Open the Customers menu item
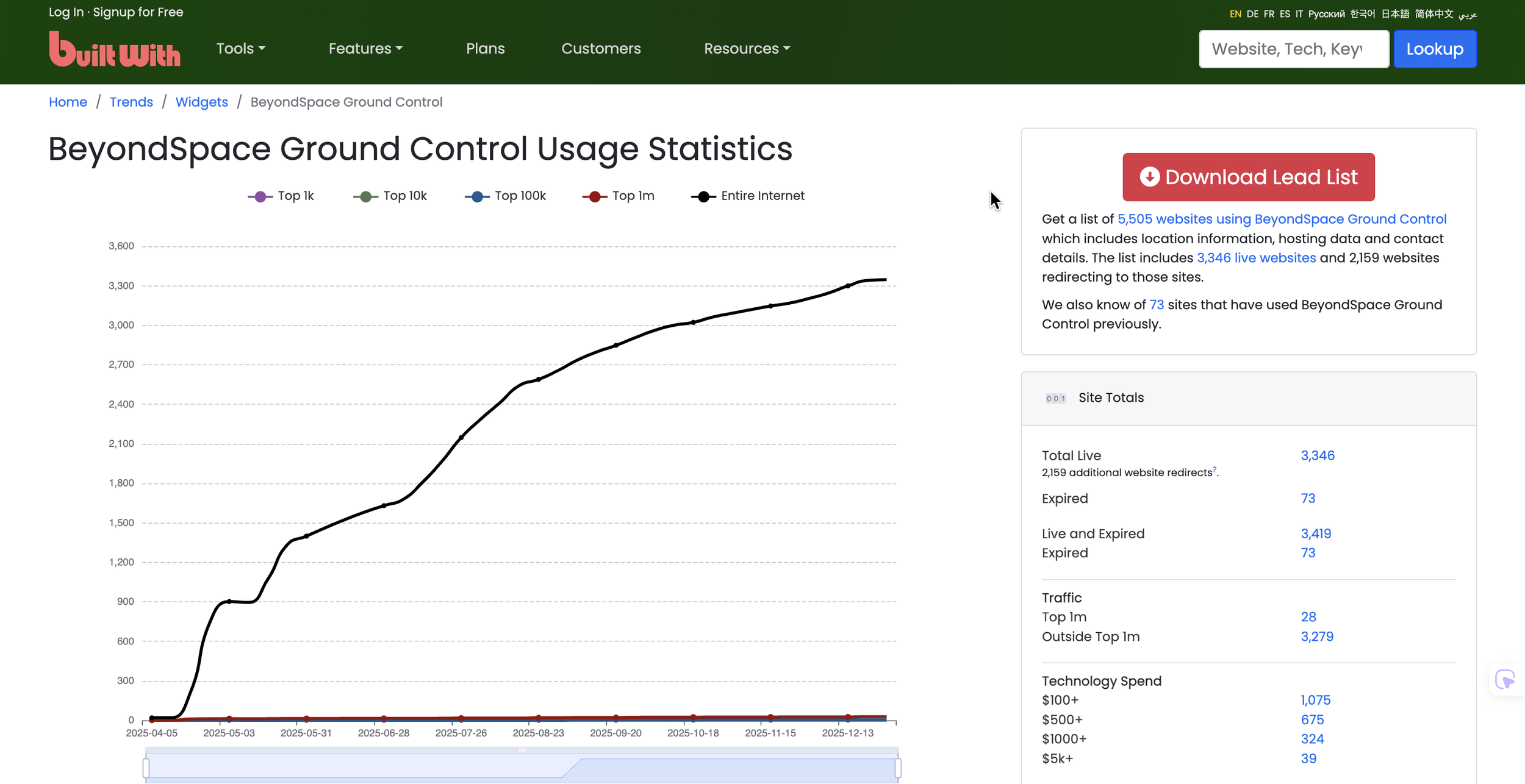The height and width of the screenshot is (784, 1525). [x=601, y=48]
